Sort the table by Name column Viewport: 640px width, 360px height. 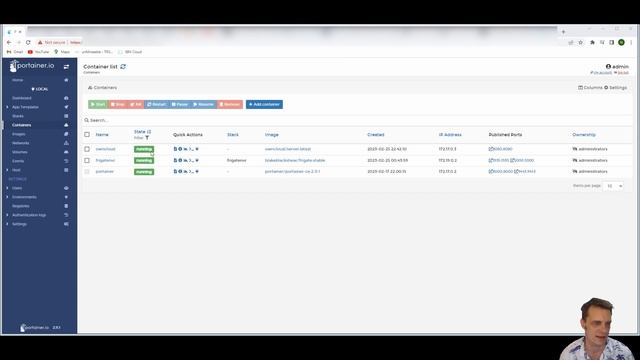click(102, 135)
